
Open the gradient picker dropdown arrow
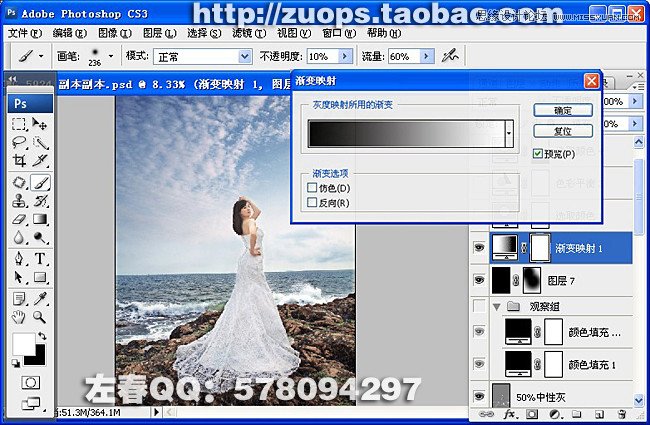[x=509, y=134]
